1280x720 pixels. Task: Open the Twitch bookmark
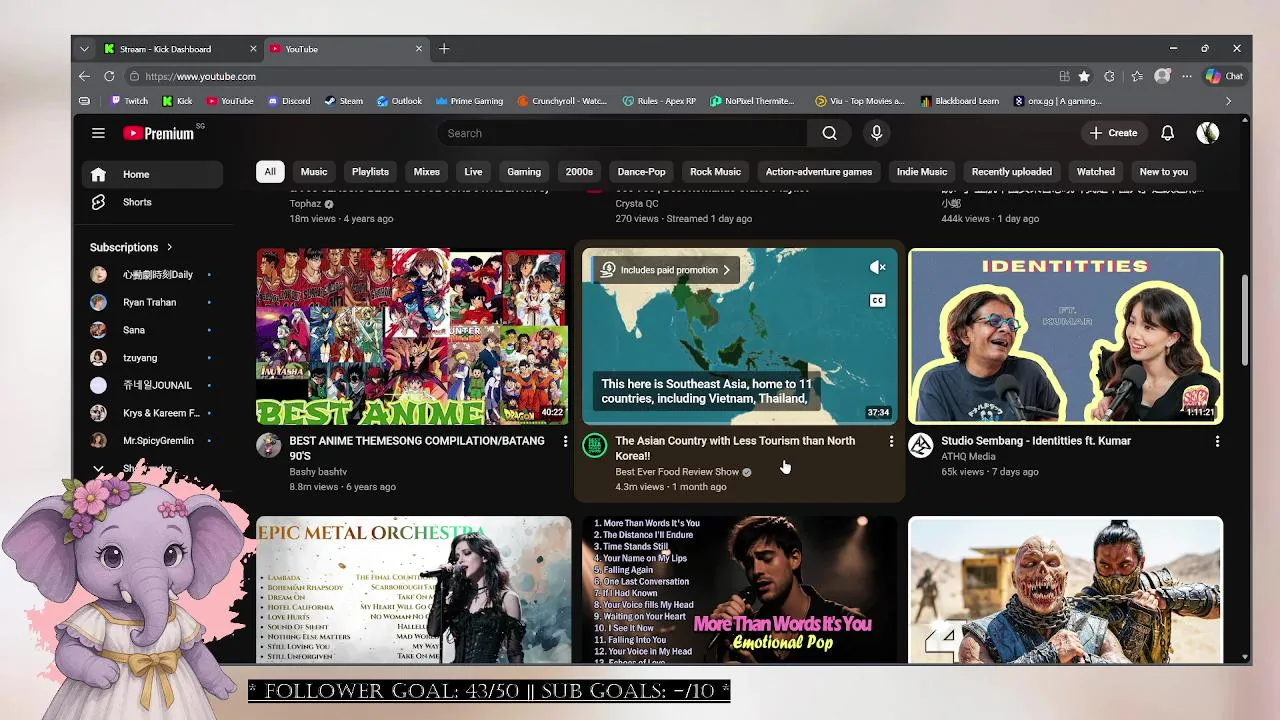pos(129,101)
